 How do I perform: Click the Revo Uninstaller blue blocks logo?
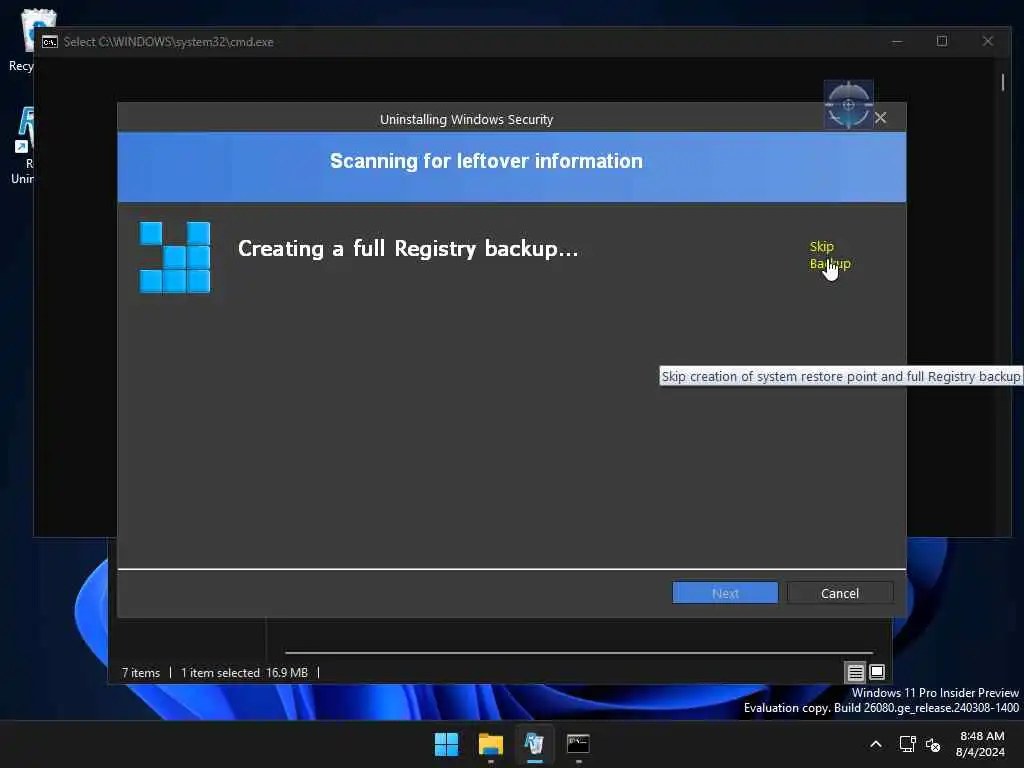coord(174,257)
